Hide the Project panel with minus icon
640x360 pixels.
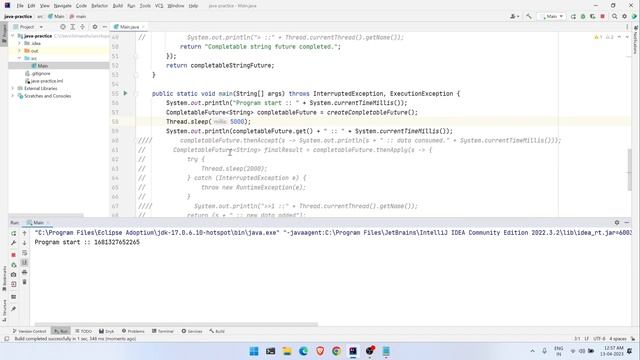[104, 27]
